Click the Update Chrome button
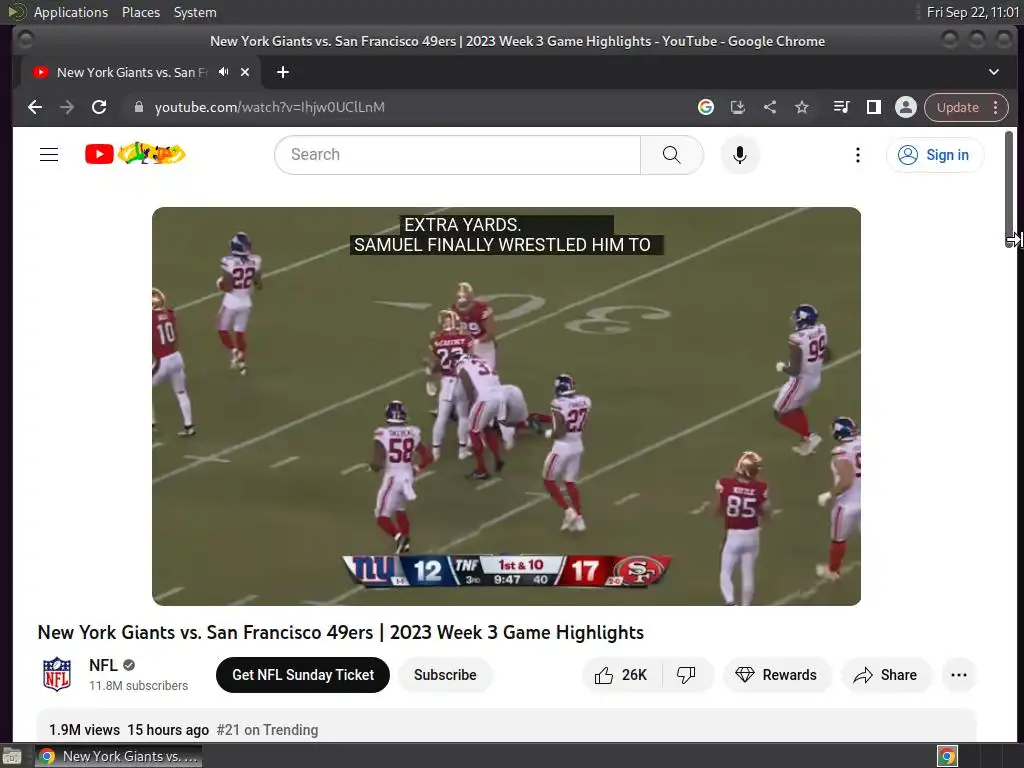Viewport: 1024px width, 768px height. [x=958, y=107]
